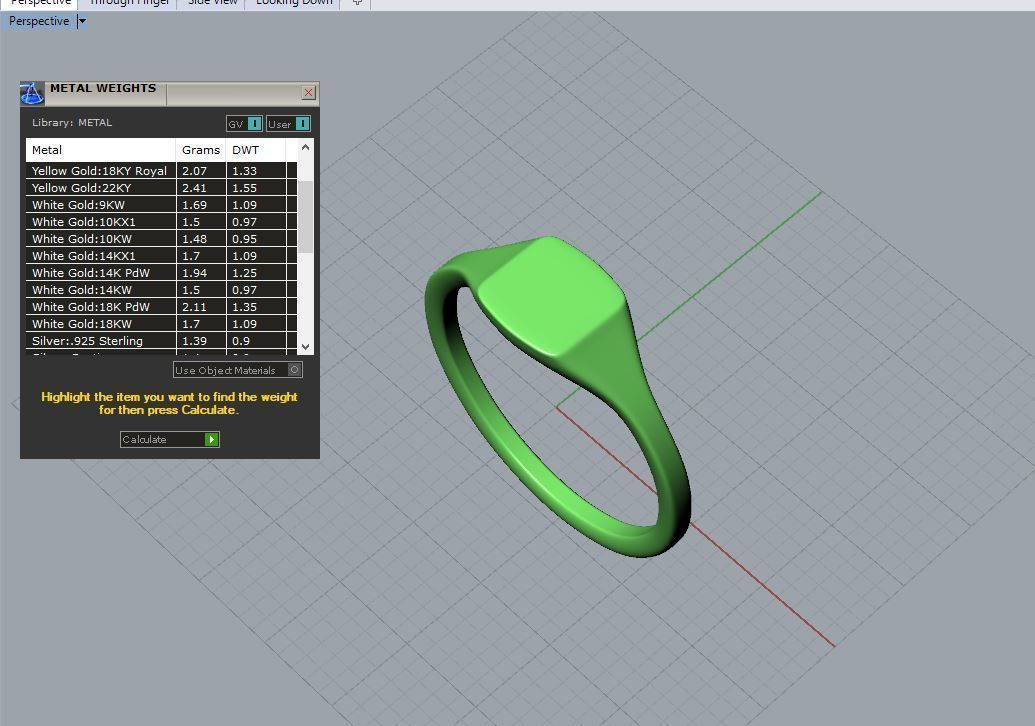Image resolution: width=1035 pixels, height=726 pixels.
Task: Select the White Gold:18K PdW row
Action: 161,307
